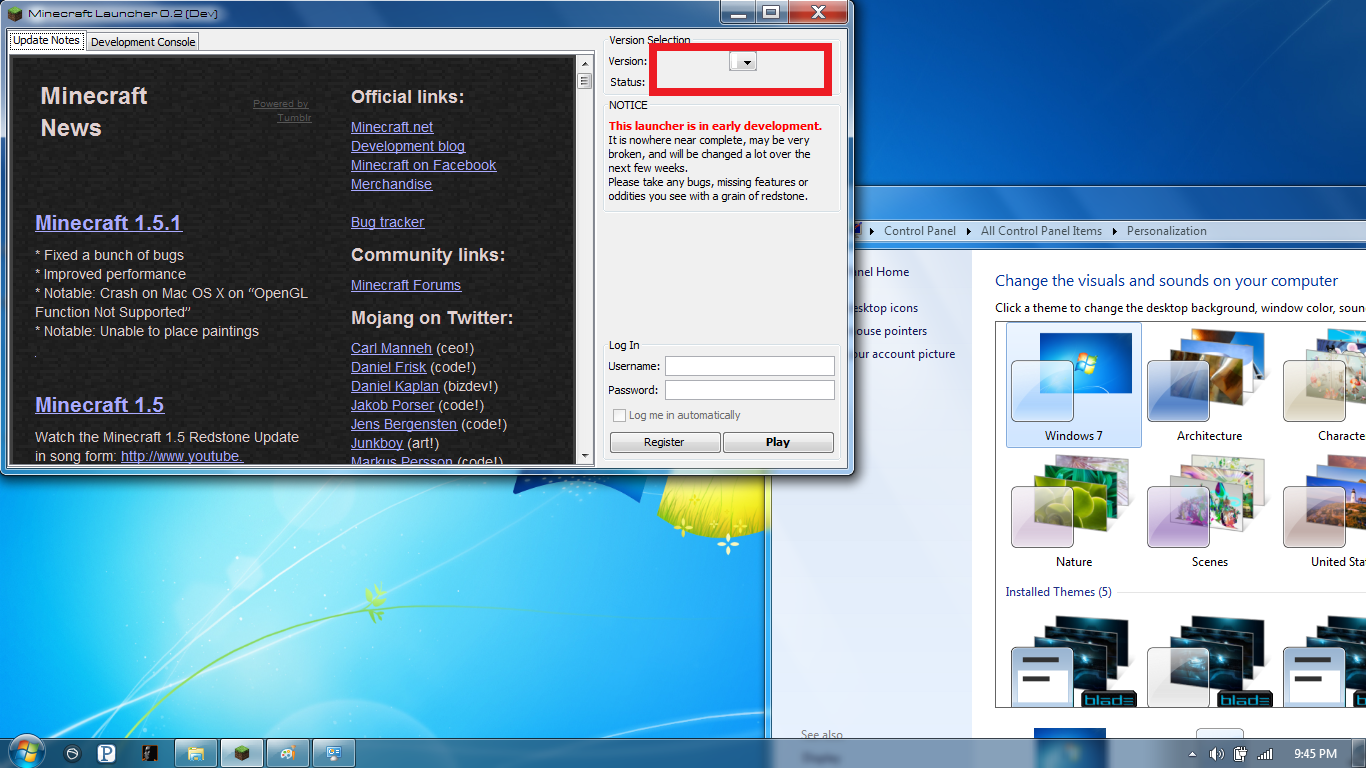Screen dimensions: 1366x768
Task: Click the news scrollbar up arrow
Action: (x=584, y=64)
